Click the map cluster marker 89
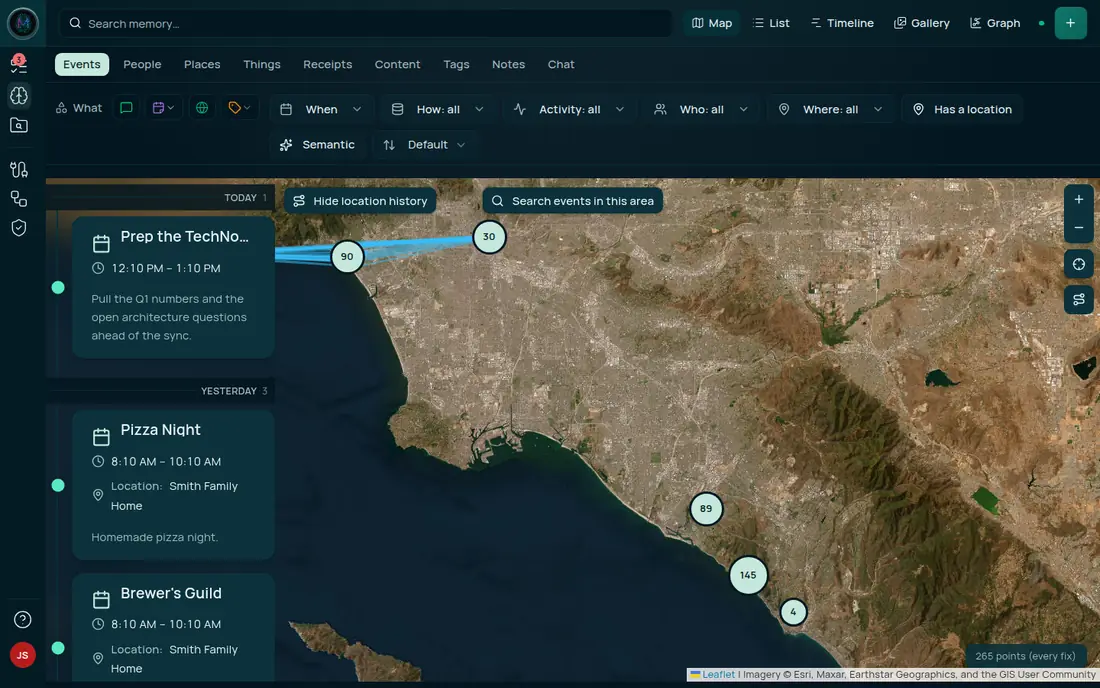 coord(706,509)
